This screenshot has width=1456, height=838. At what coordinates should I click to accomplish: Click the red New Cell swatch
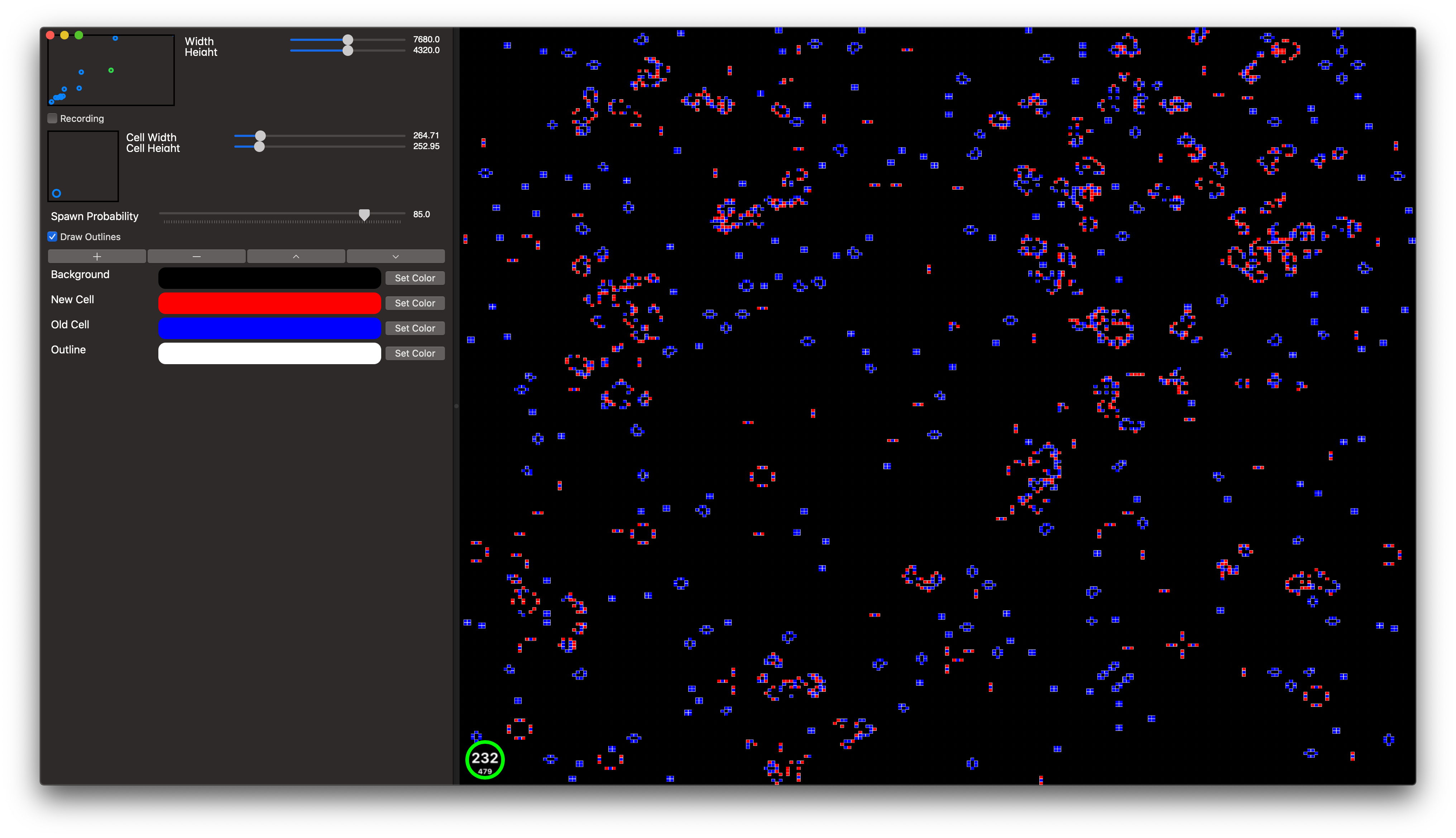tap(269, 303)
